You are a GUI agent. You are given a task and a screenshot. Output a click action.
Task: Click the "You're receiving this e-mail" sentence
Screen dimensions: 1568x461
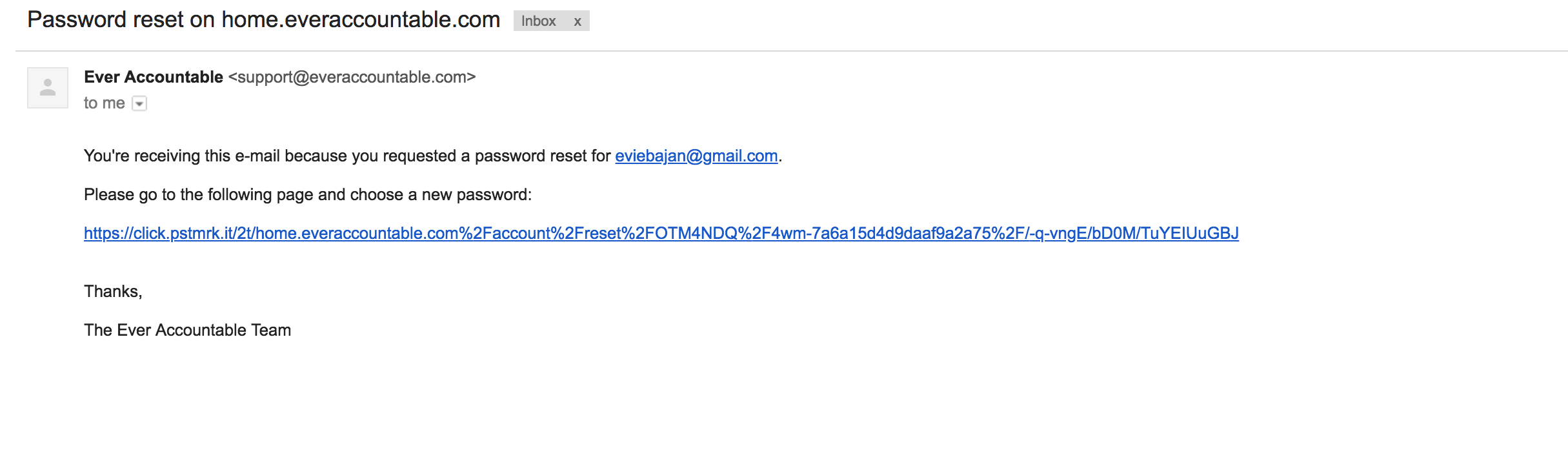coord(433,156)
